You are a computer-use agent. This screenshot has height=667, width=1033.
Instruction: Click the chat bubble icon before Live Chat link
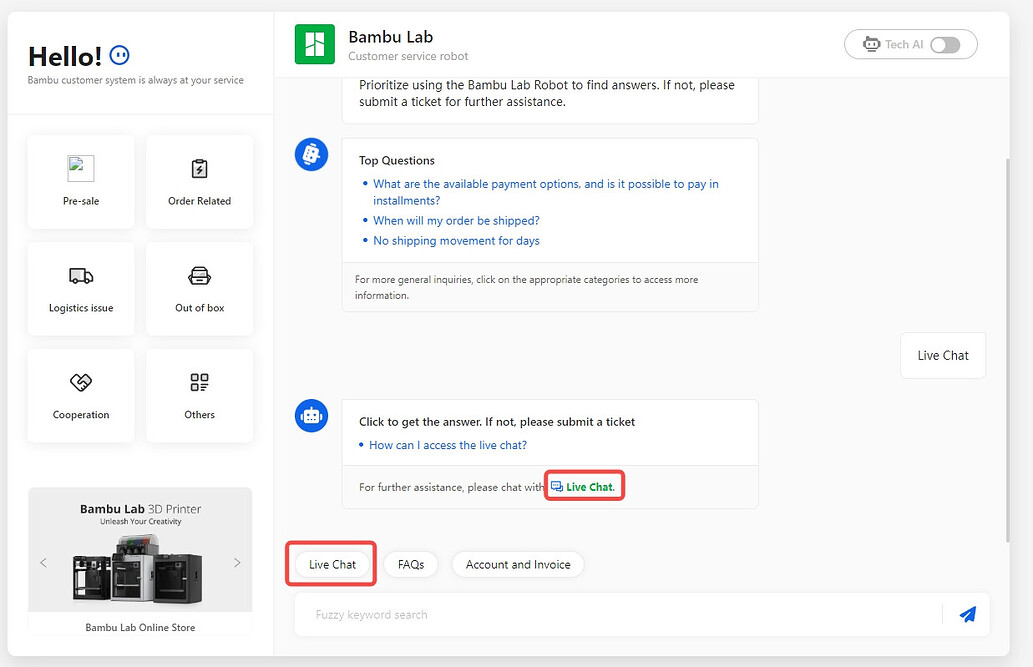(557, 486)
